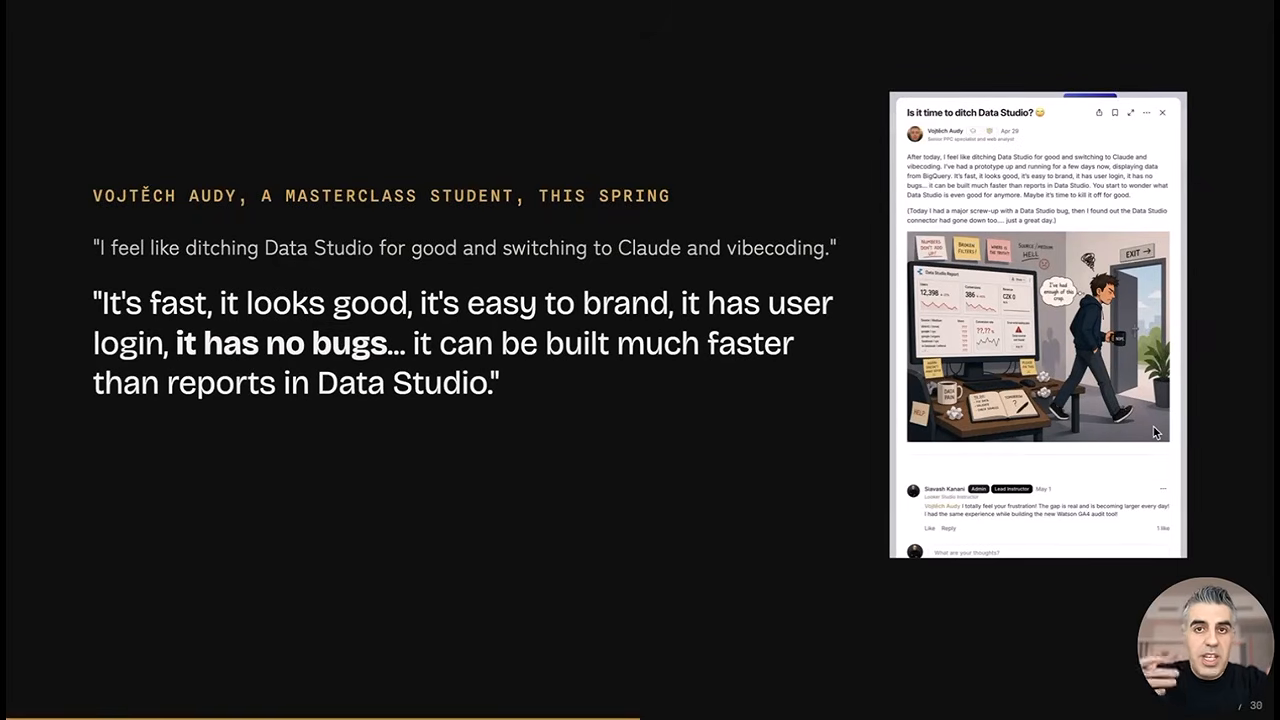Click the "What are your thoughts?" comment field
This screenshot has height=720, width=1280.
1050,552
